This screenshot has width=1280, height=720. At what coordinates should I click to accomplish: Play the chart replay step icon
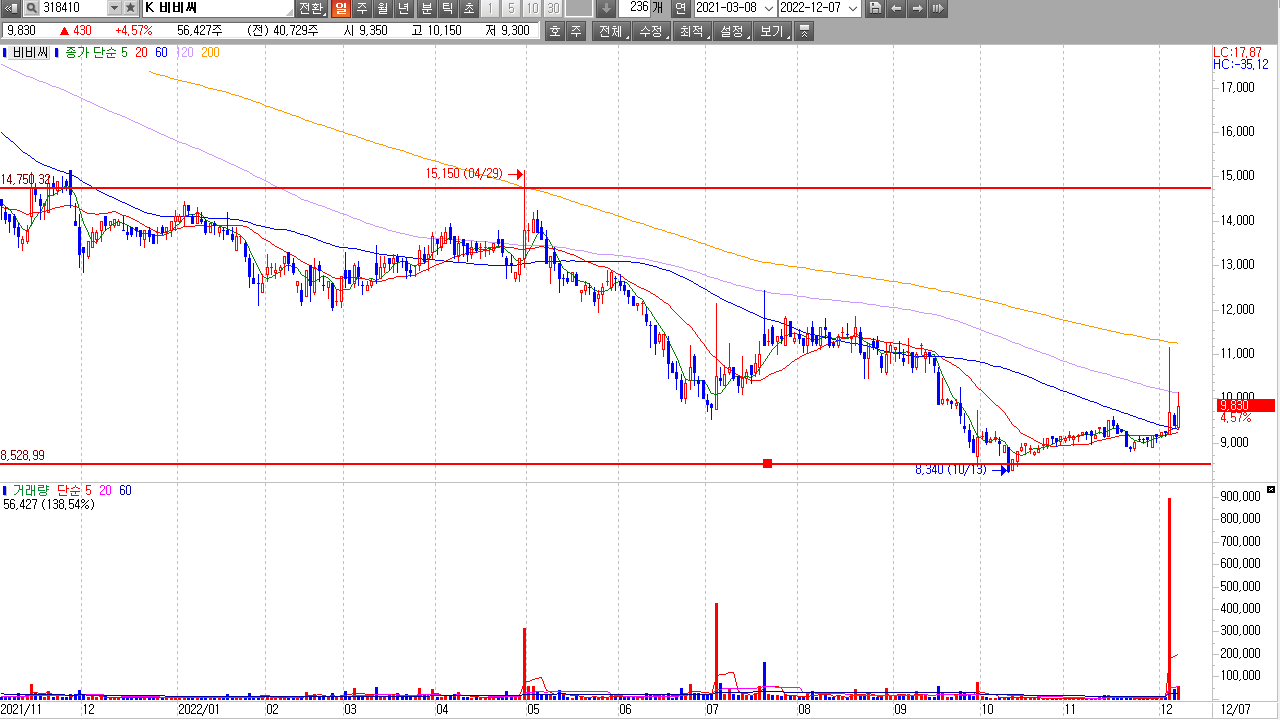click(x=938, y=8)
